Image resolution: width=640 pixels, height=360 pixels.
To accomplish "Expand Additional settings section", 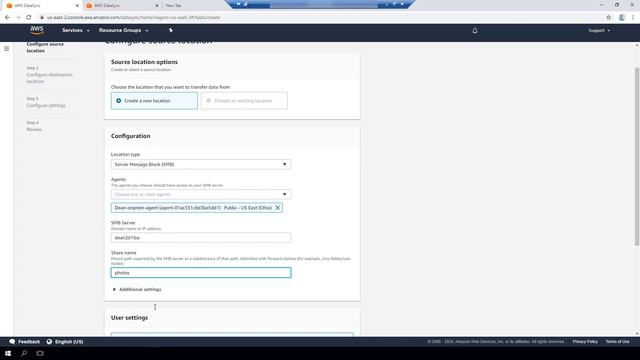I will pos(137,289).
